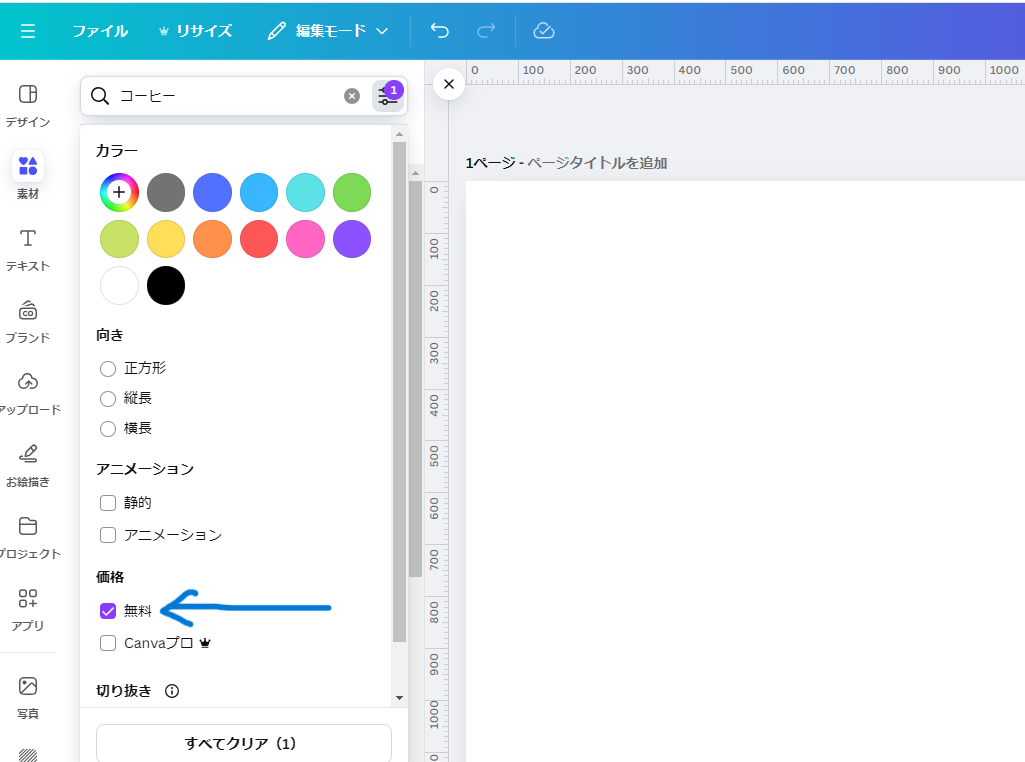Open the テキスト sidebar tab
The image size is (1025, 762).
tap(27, 250)
